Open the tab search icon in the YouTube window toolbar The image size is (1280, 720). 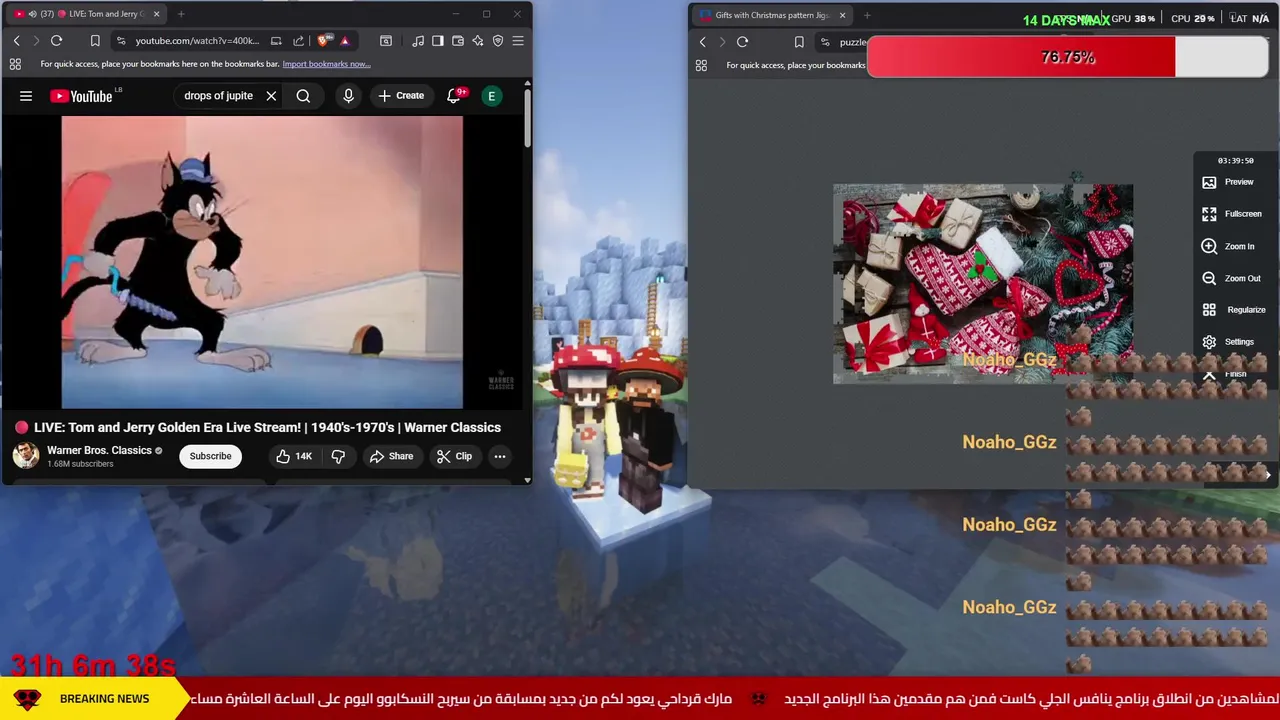coord(386,41)
